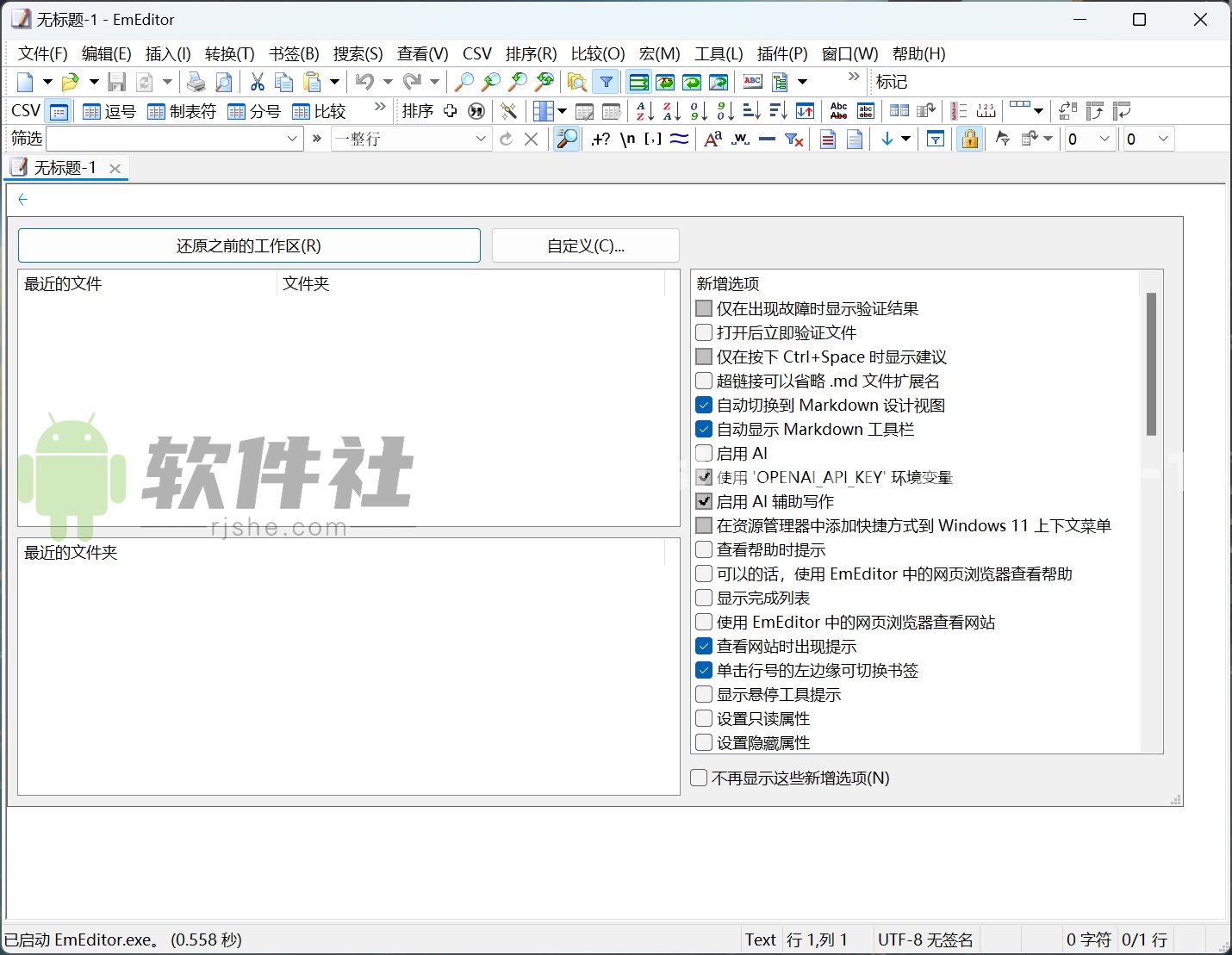Select the comma delimiter CSV mode
The image size is (1232, 955).
(x=109, y=110)
